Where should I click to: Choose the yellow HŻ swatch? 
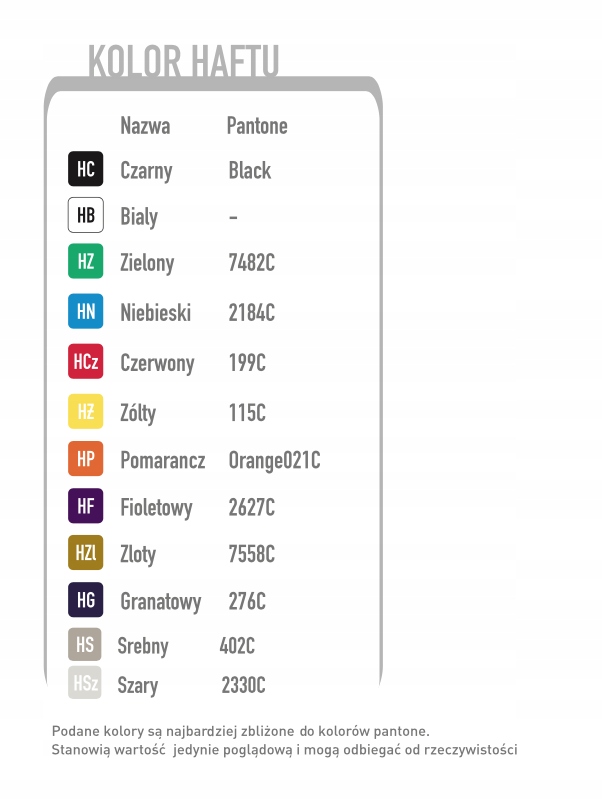click(86, 412)
